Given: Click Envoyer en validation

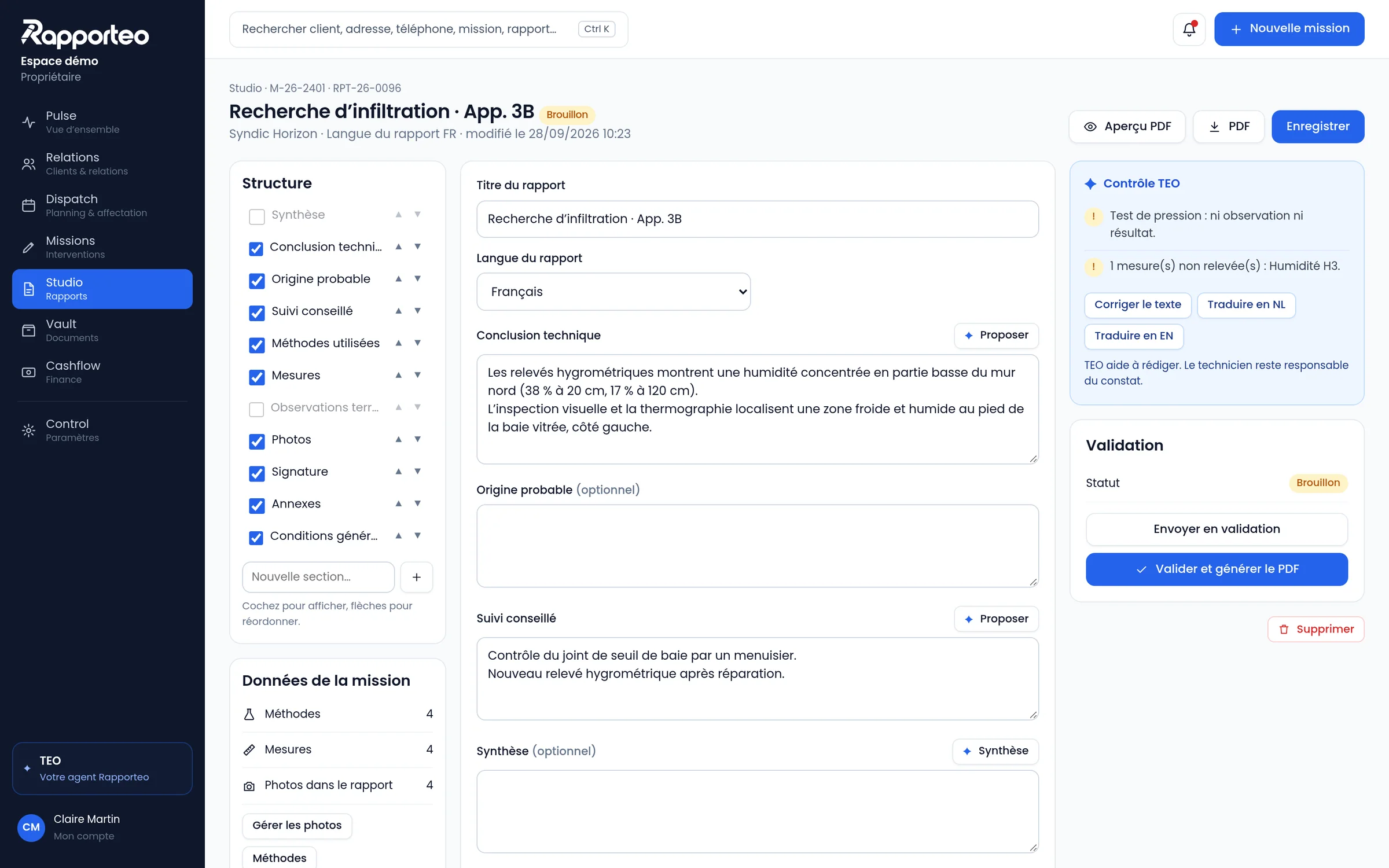Looking at the screenshot, I should (x=1217, y=529).
